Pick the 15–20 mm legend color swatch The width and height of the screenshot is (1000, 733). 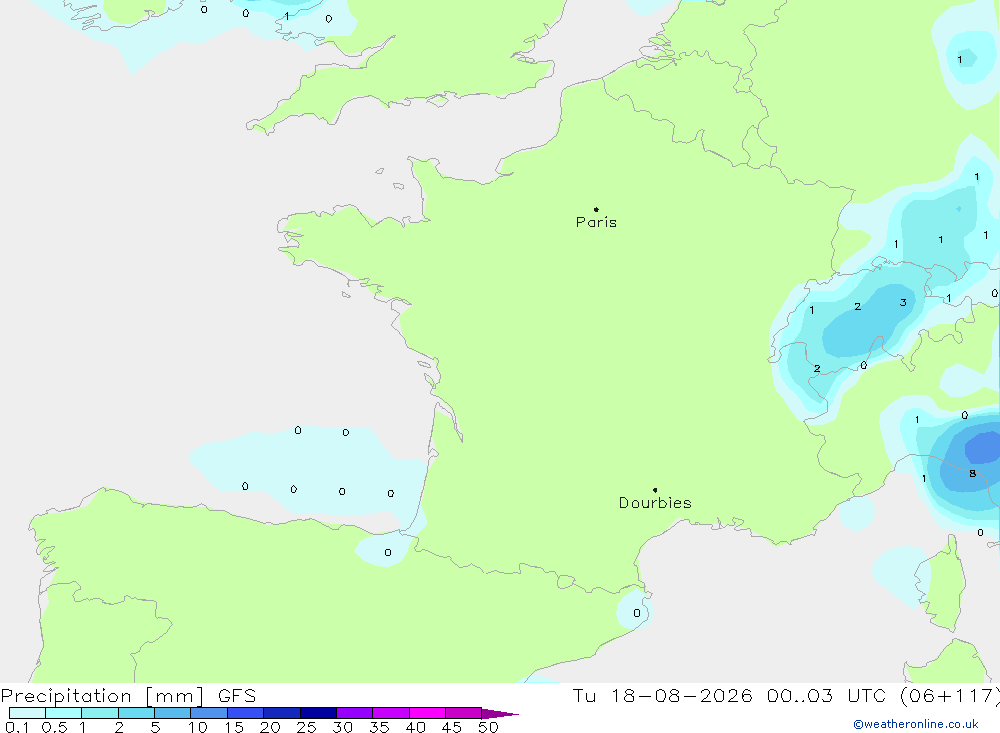click(245, 713)
